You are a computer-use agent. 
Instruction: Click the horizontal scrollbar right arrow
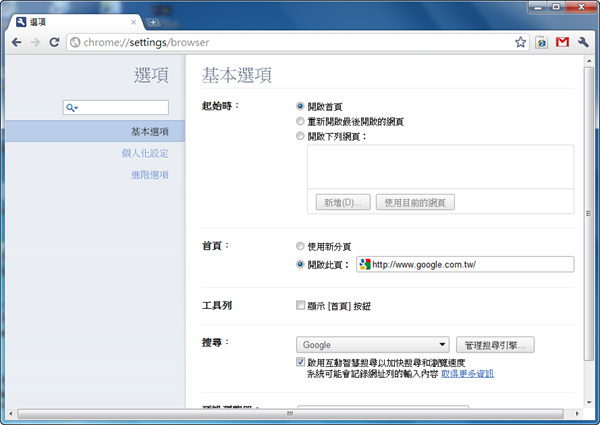pyautogui.click(x=577, y=414)
